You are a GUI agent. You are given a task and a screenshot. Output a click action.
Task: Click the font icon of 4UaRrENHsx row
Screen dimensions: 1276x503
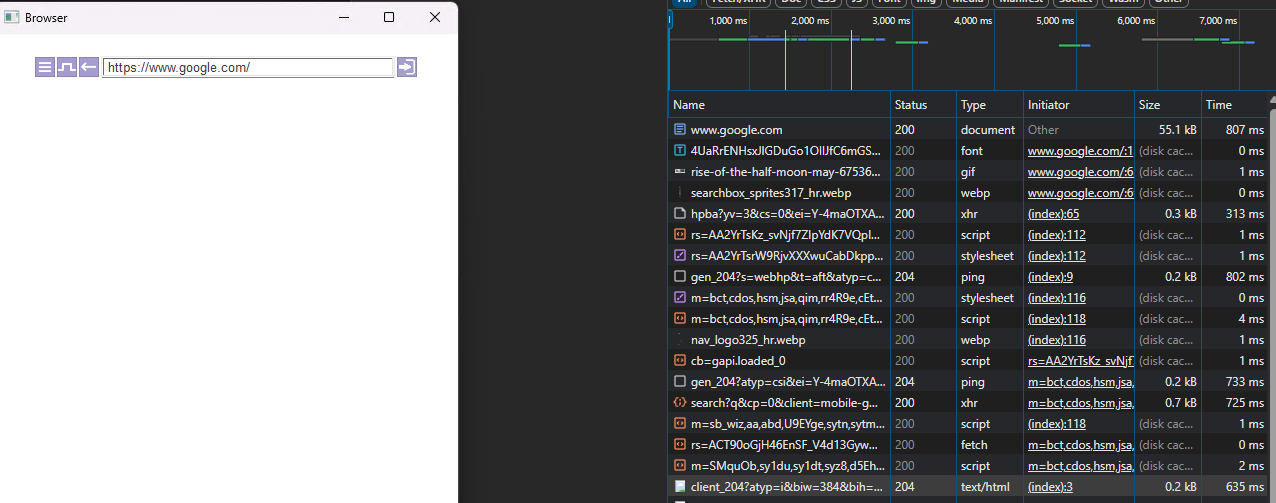coord(680,151)
